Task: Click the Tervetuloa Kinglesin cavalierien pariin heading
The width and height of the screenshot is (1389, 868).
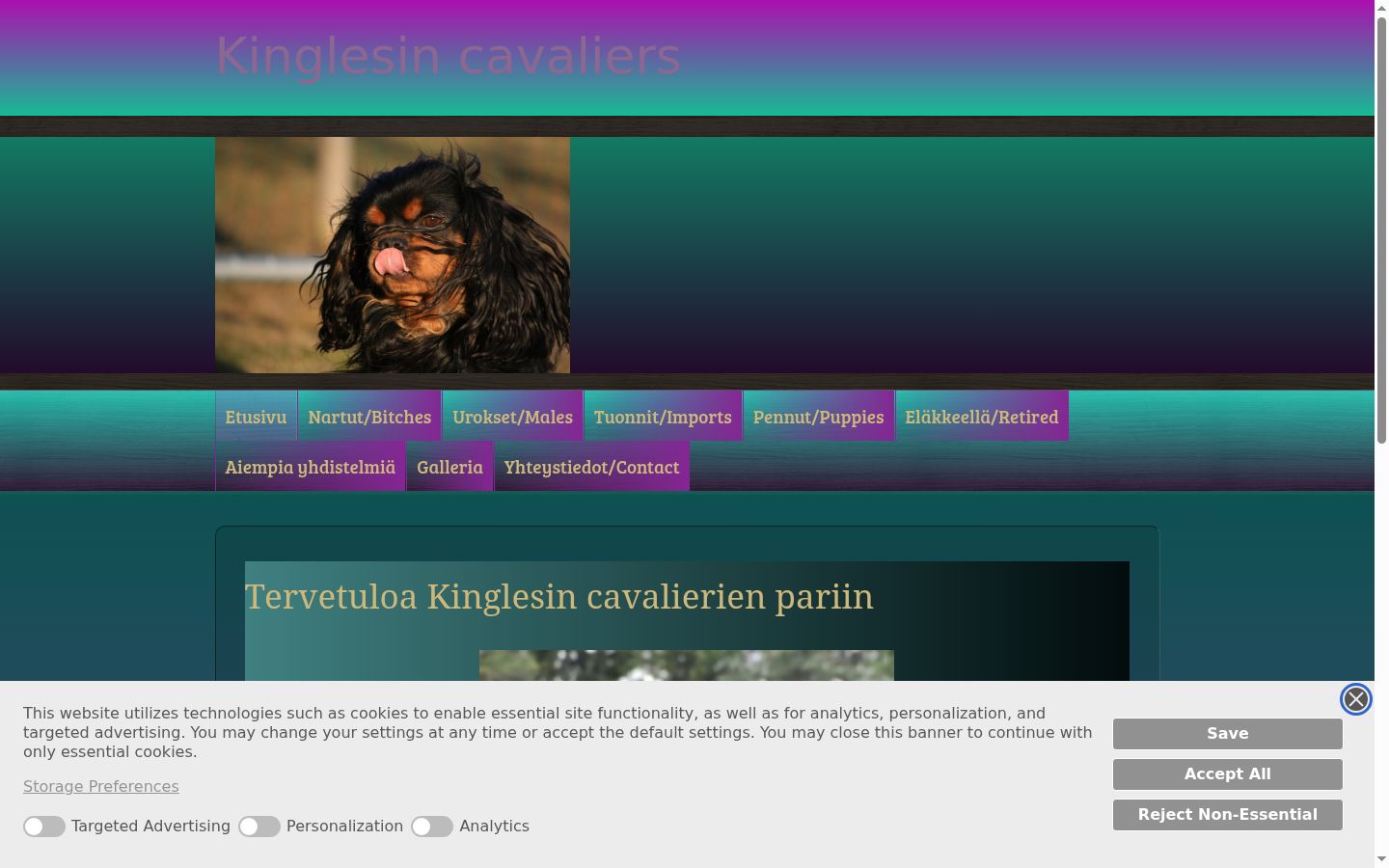Action: coord(559,597)
